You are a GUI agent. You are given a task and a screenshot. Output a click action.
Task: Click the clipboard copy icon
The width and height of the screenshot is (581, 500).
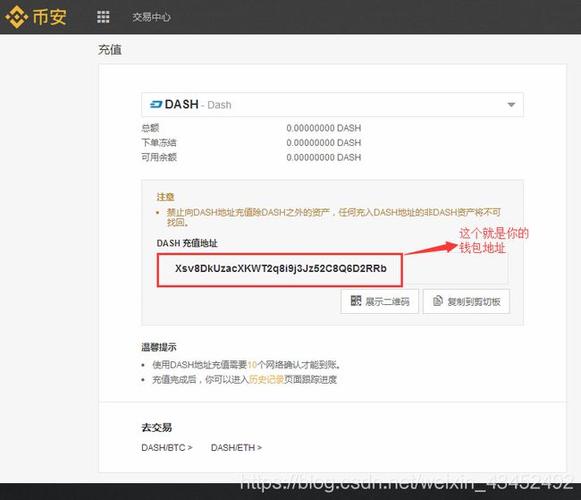pyautogui.click(x=438, y=301)
